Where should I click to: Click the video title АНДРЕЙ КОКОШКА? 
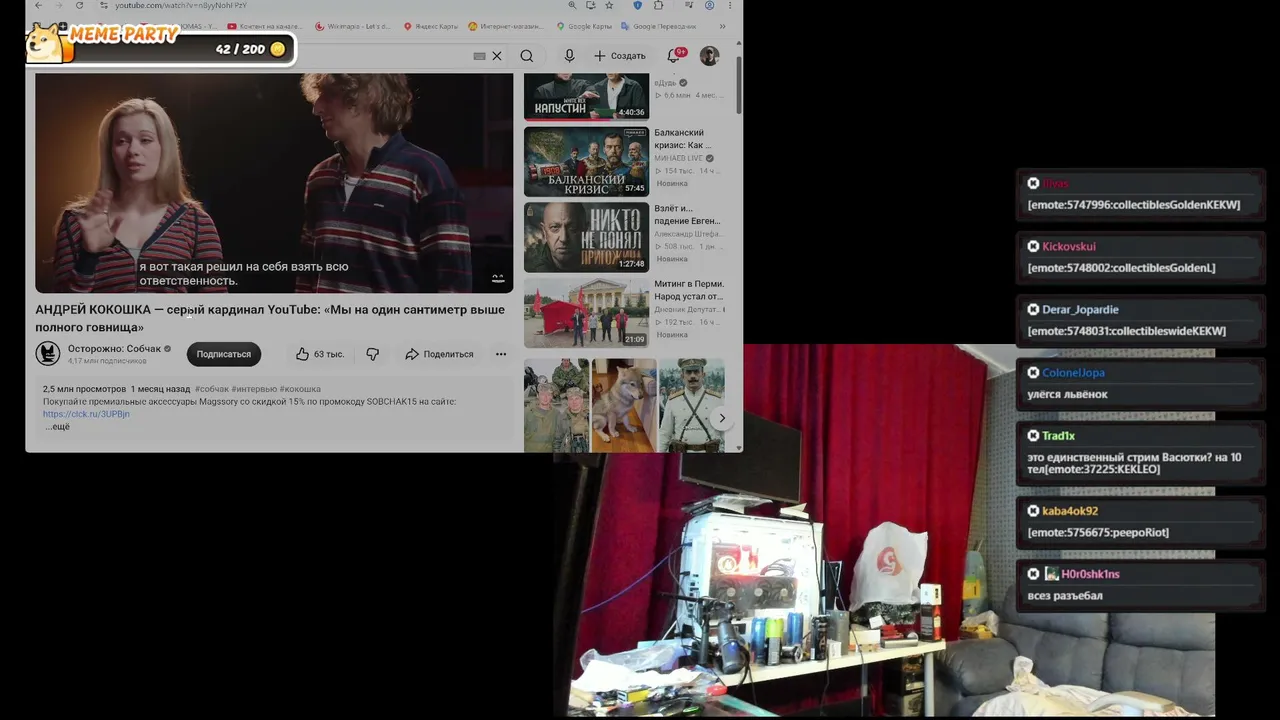click(270, 318)
